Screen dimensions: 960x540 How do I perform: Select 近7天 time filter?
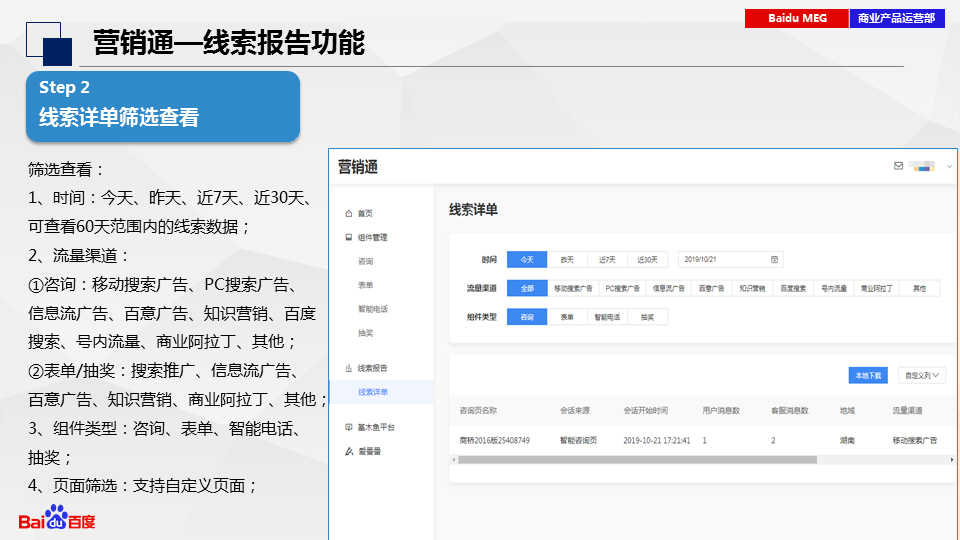(607, 260)
